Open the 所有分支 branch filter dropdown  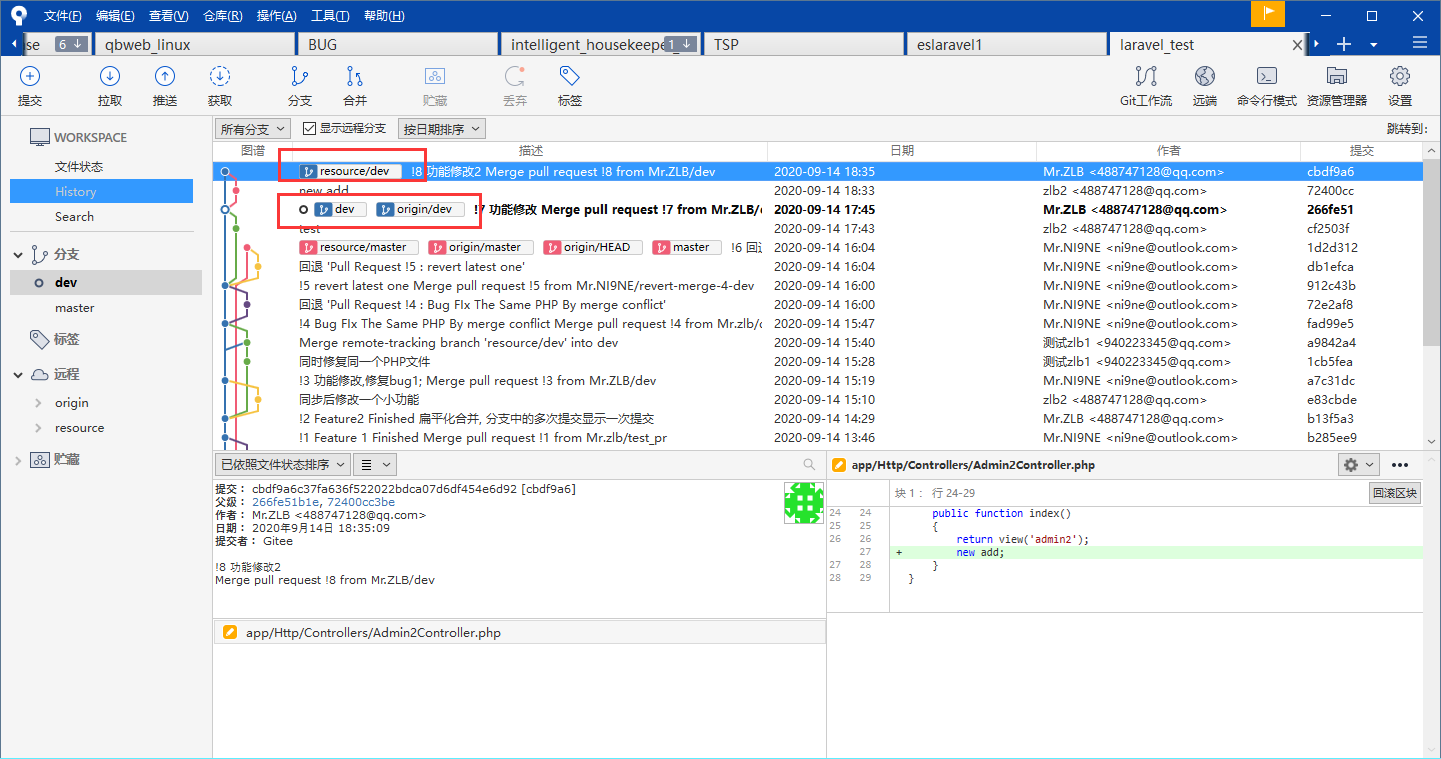[253, 129]
